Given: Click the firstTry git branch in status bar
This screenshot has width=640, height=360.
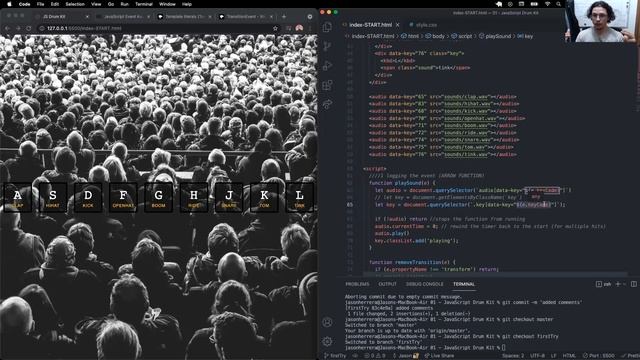Looking at the screenshot, I should pyautogui.click(x=335, y=356).
